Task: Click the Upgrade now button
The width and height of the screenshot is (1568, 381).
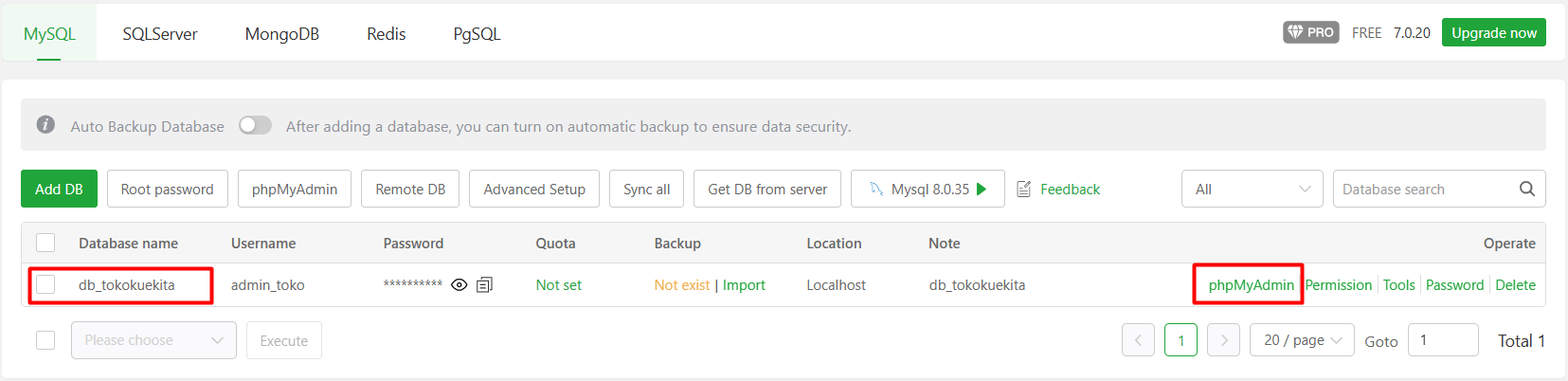Action: pyautogui.click(x=1494, y=32)
